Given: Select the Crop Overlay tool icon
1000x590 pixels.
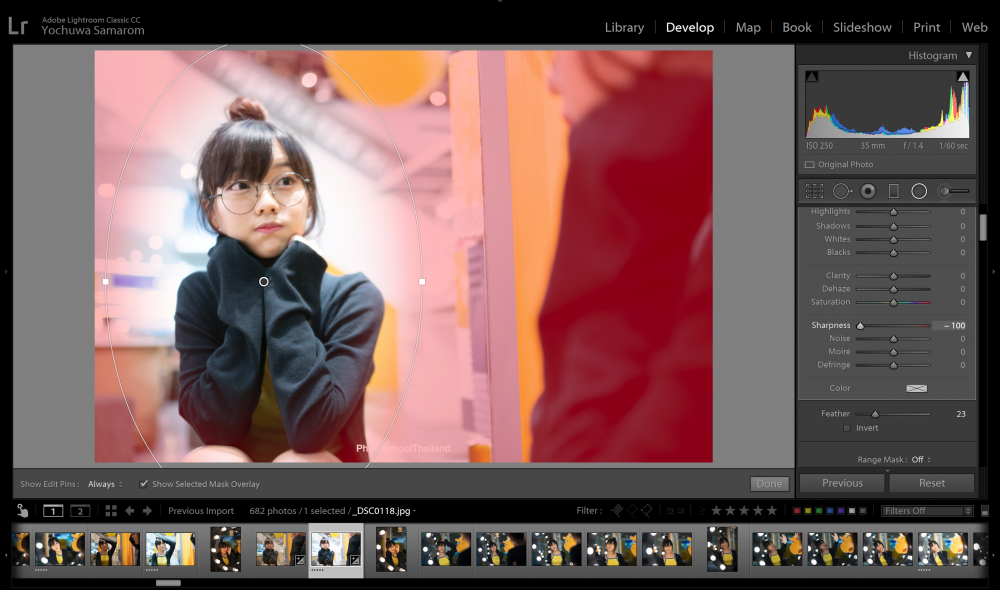Looking at the screenshot, I should point(814,191).
